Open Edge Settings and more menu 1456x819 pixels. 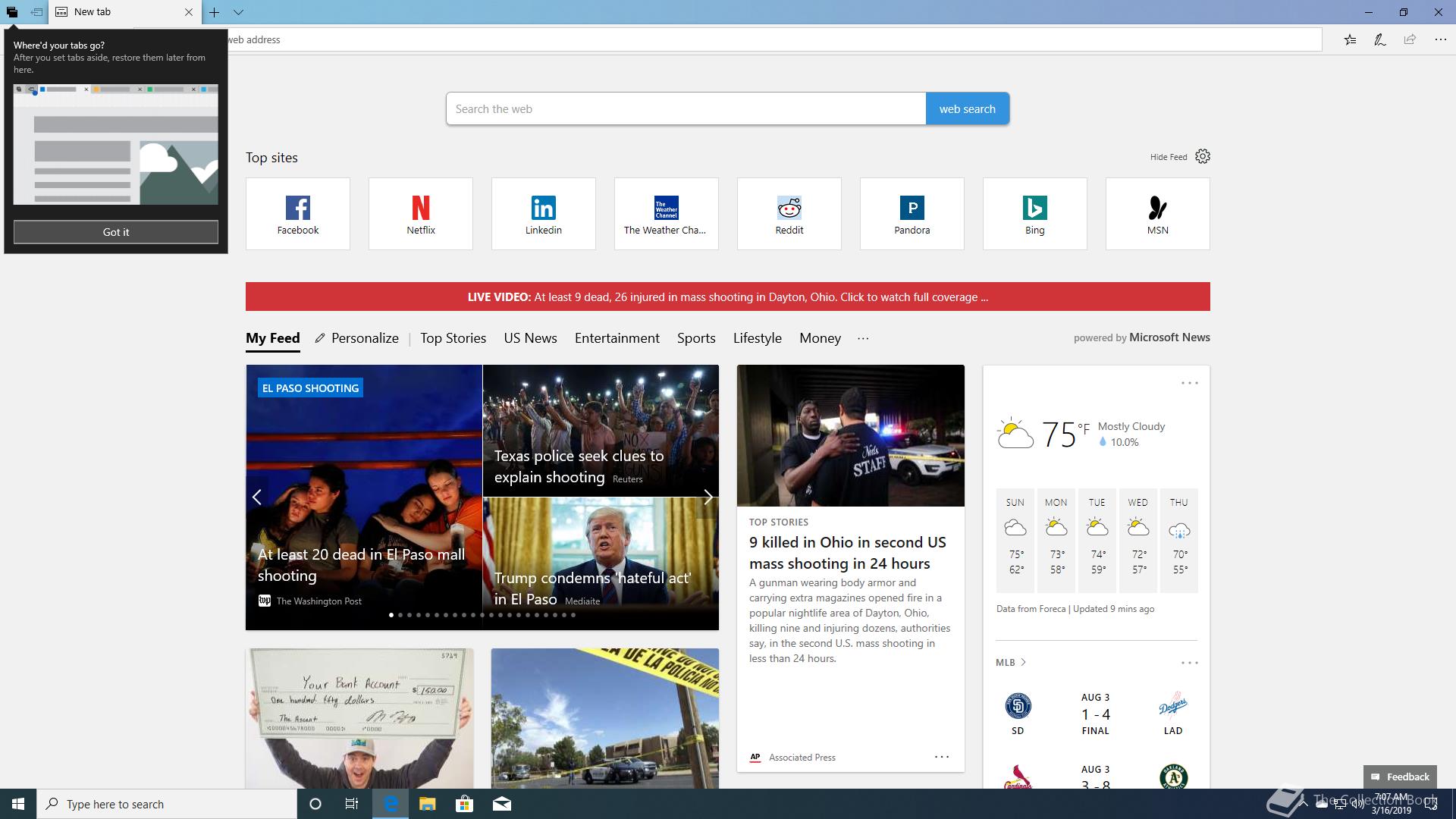click(1440, 39)
